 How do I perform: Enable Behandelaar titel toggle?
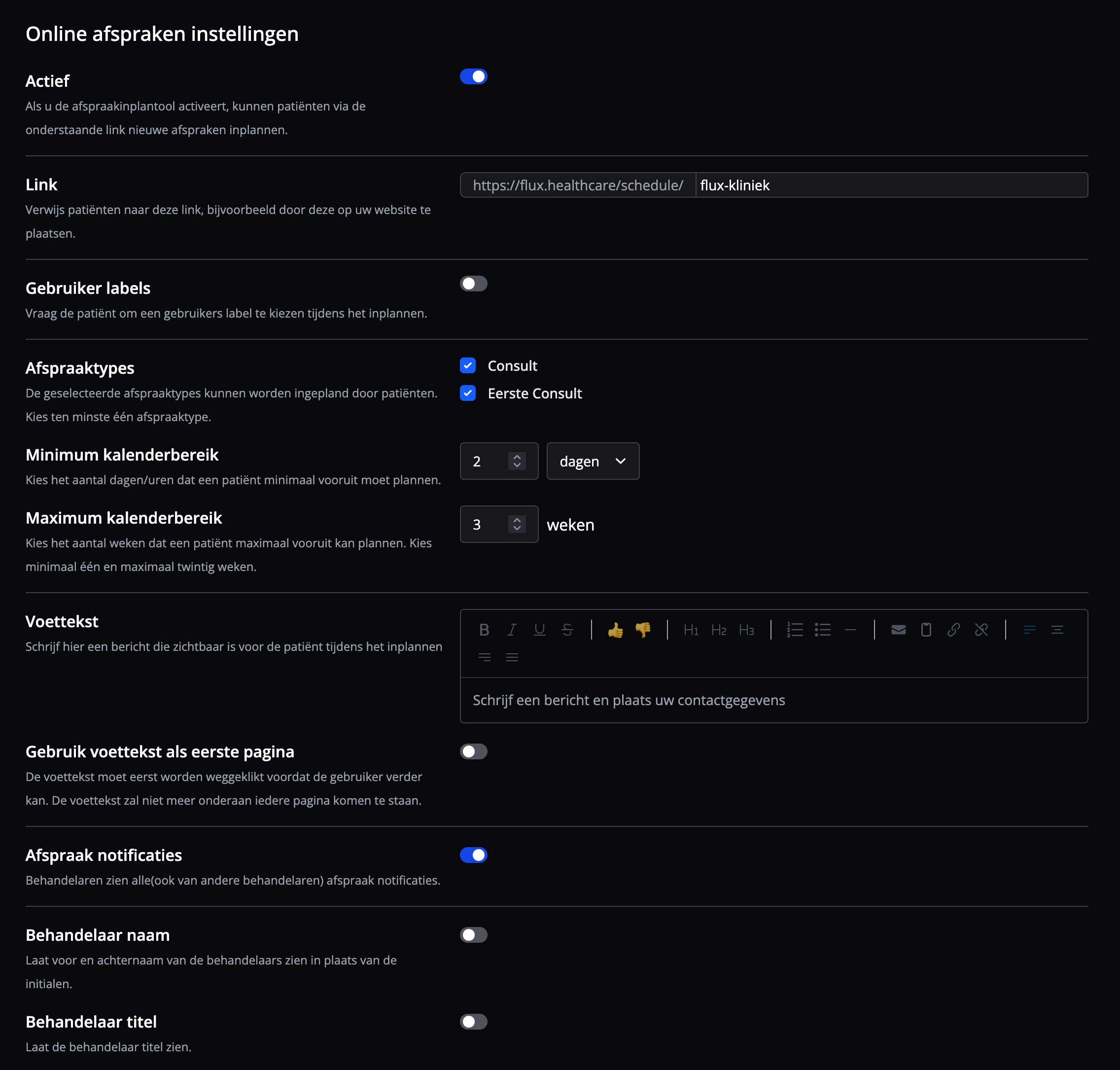click(473, 1022)
